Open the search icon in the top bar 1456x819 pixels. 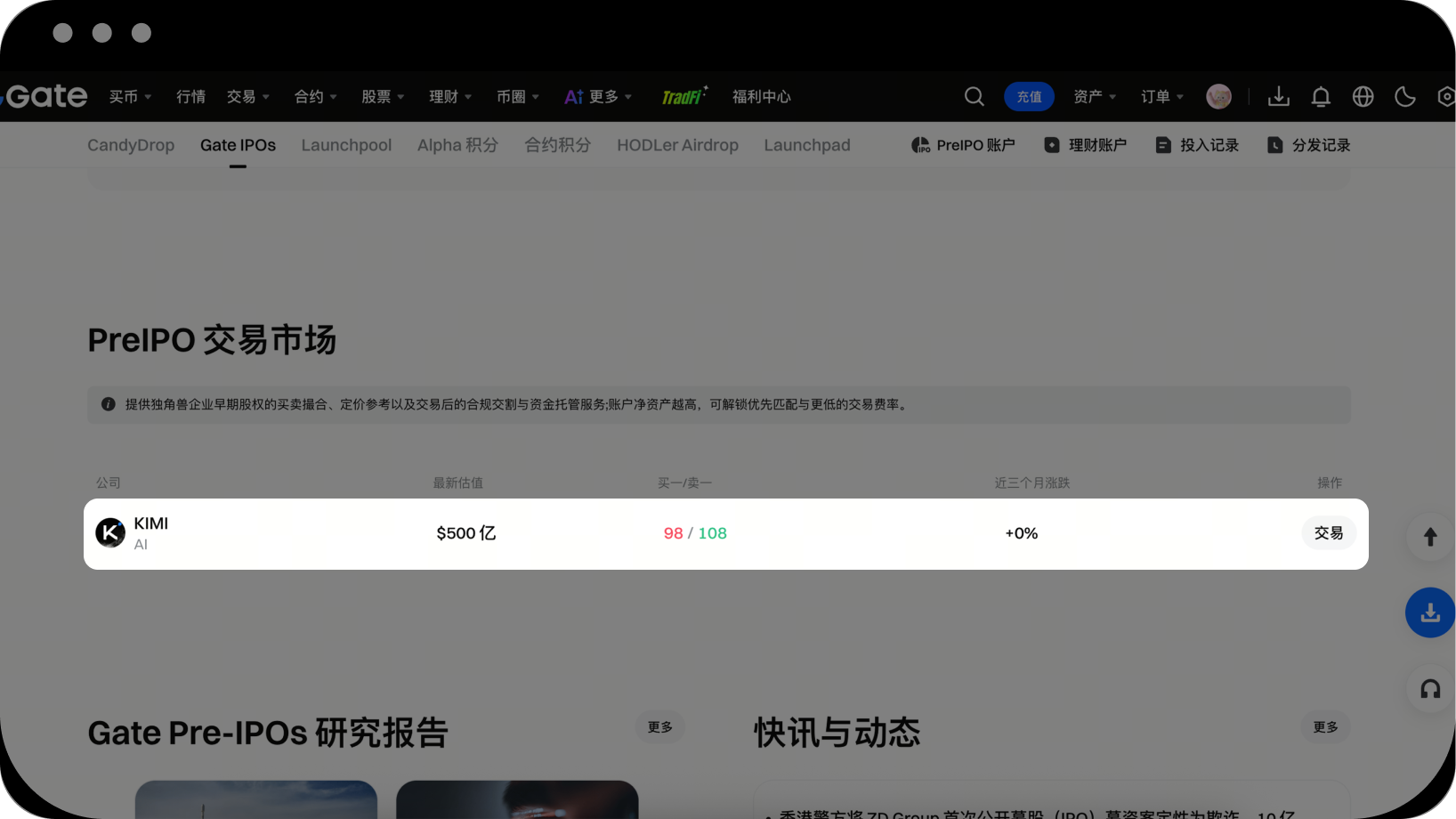click(975, 96)
